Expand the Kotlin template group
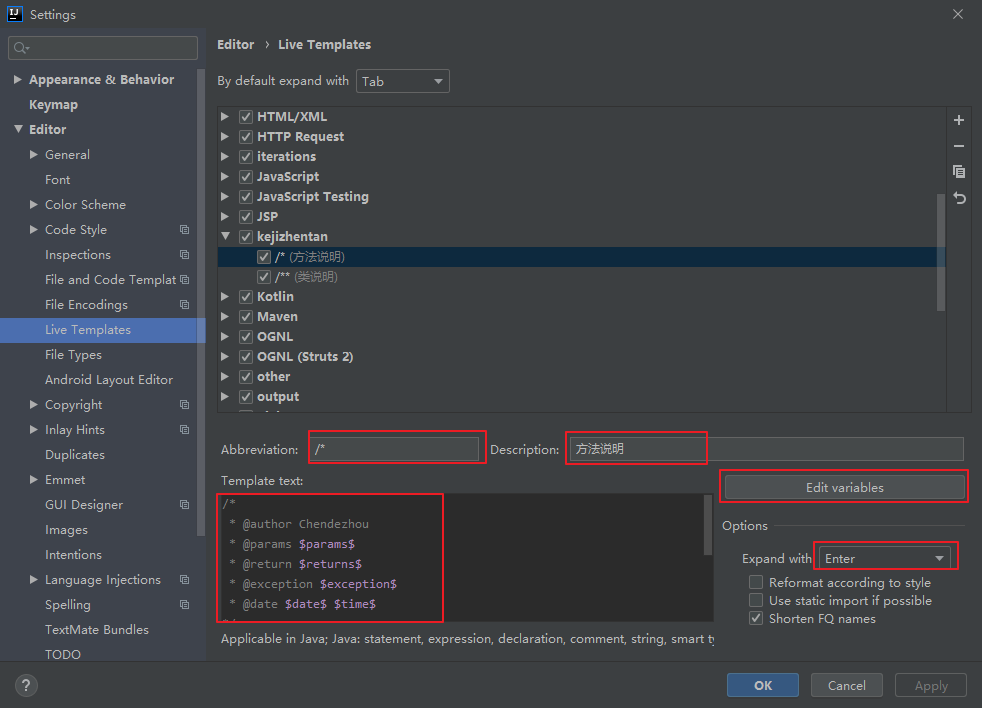 point(225,297)
